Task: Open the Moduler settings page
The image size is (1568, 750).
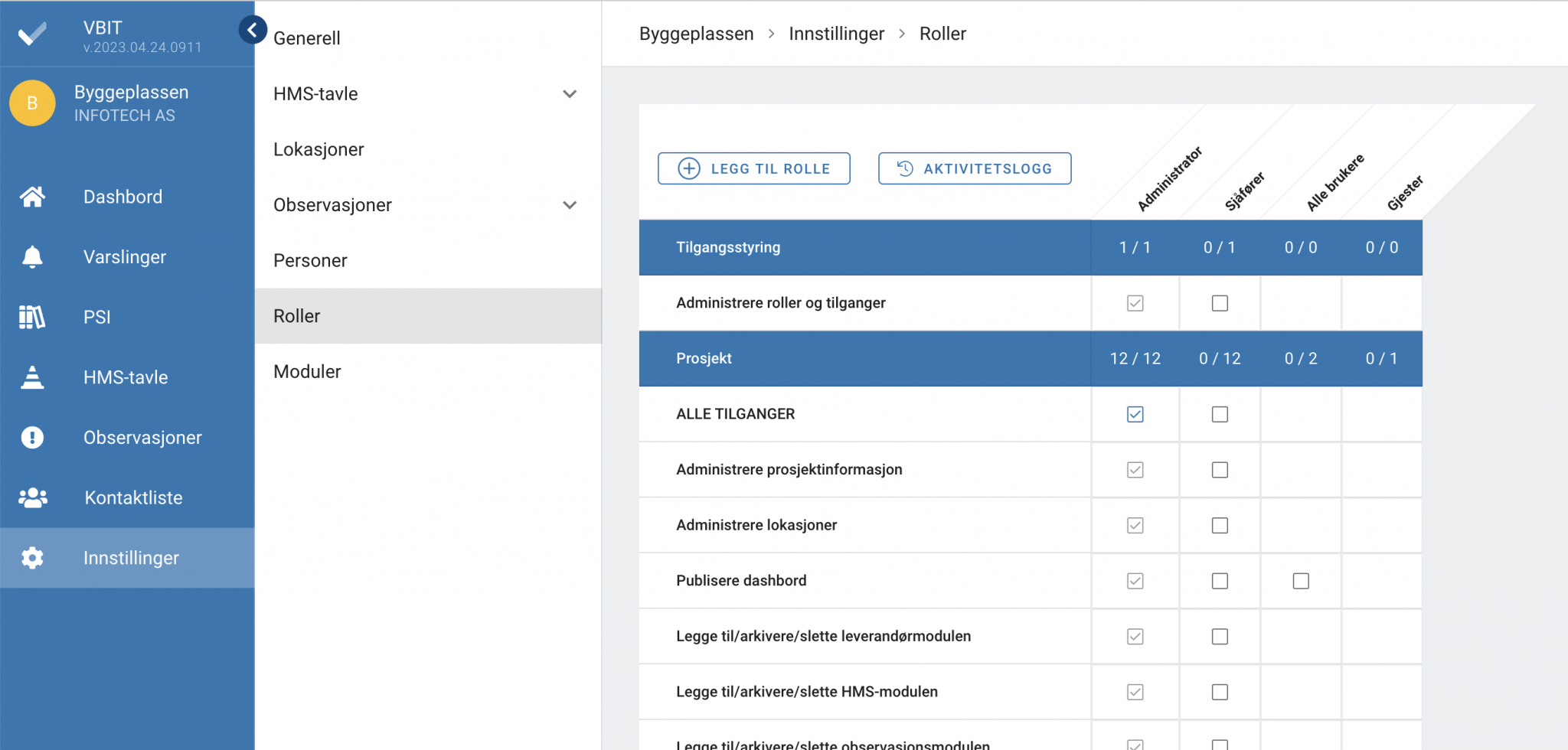Action: pyautogui.click(x=306, y=371)
